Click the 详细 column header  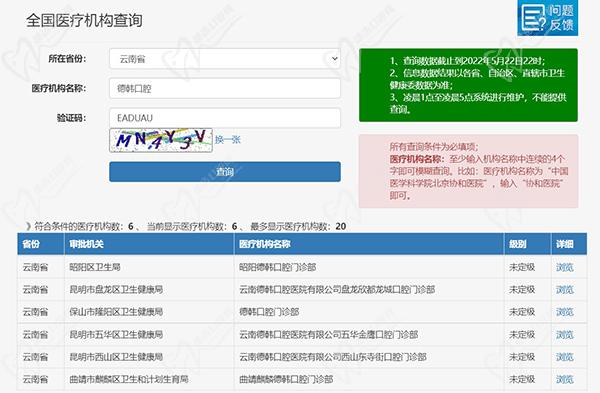tap(569, 244)
